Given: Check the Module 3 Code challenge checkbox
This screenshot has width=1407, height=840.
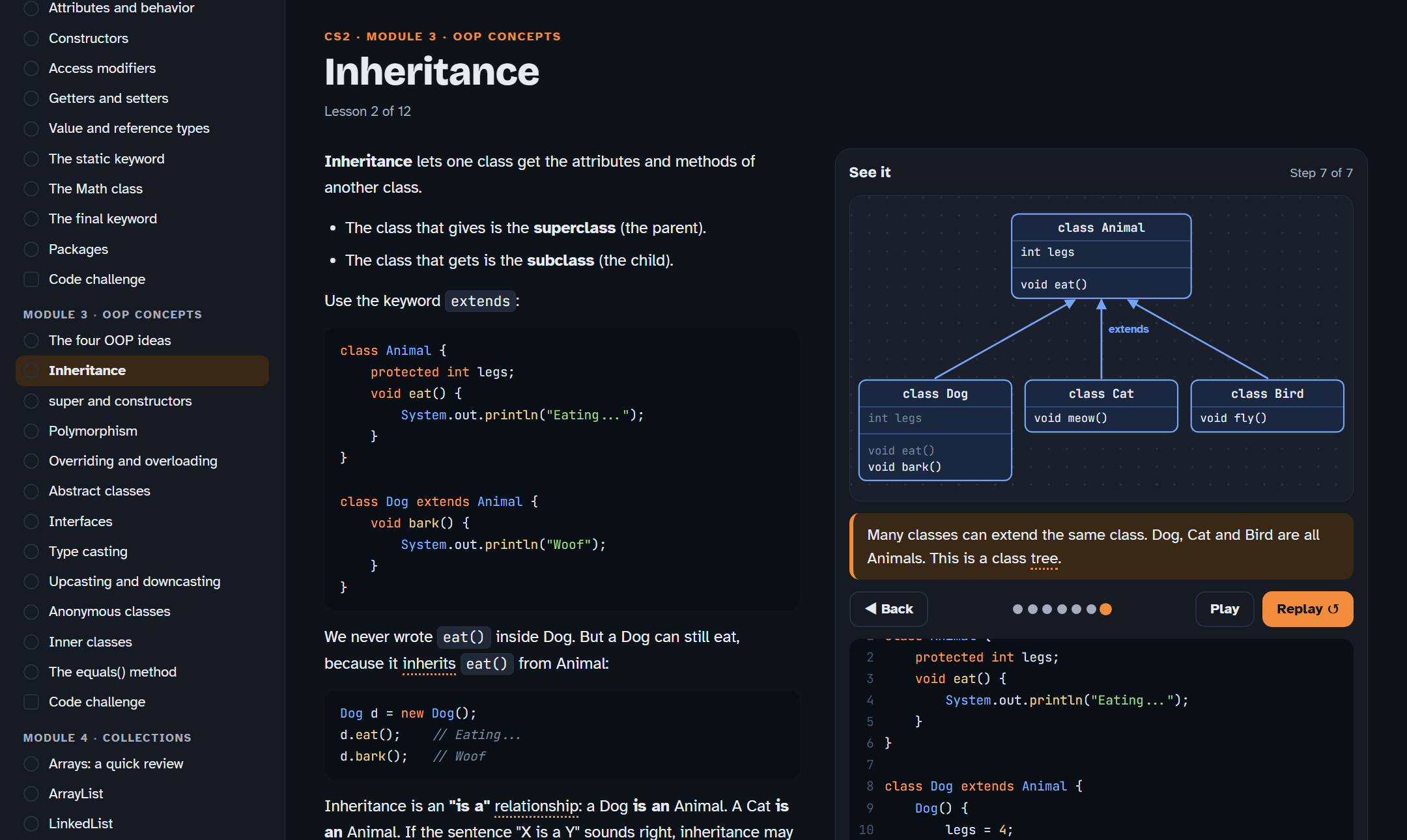Looking at the screenshot, I should (x=31, y=702).
